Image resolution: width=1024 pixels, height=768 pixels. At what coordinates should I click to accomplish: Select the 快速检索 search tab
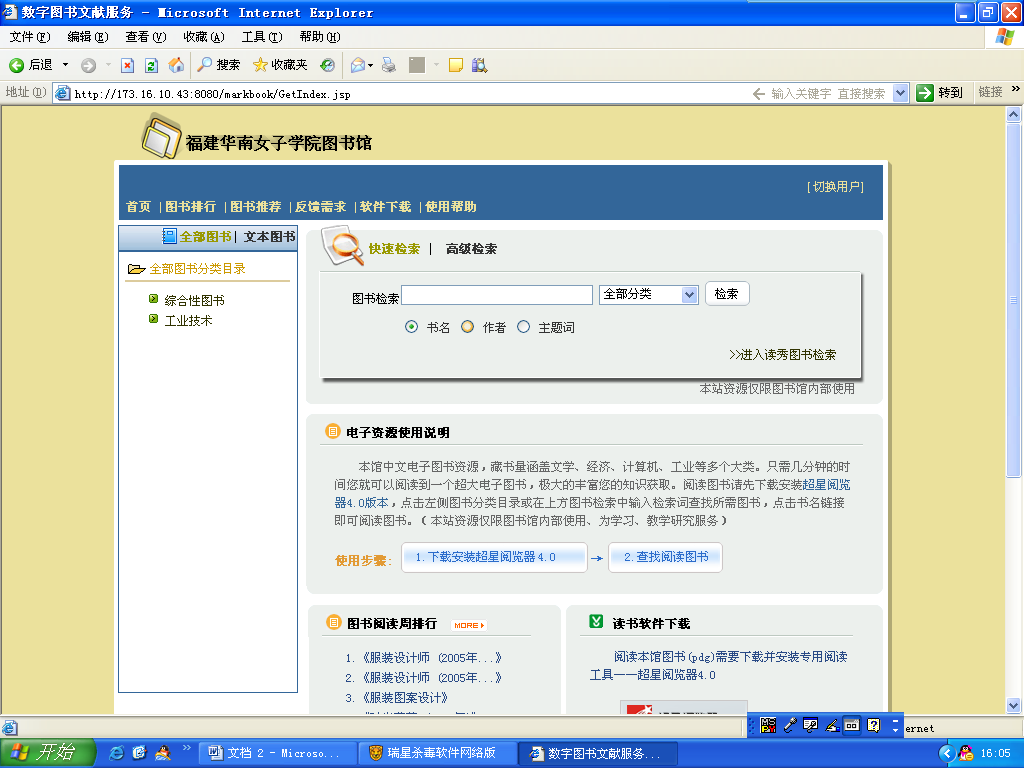click(394, 249)
